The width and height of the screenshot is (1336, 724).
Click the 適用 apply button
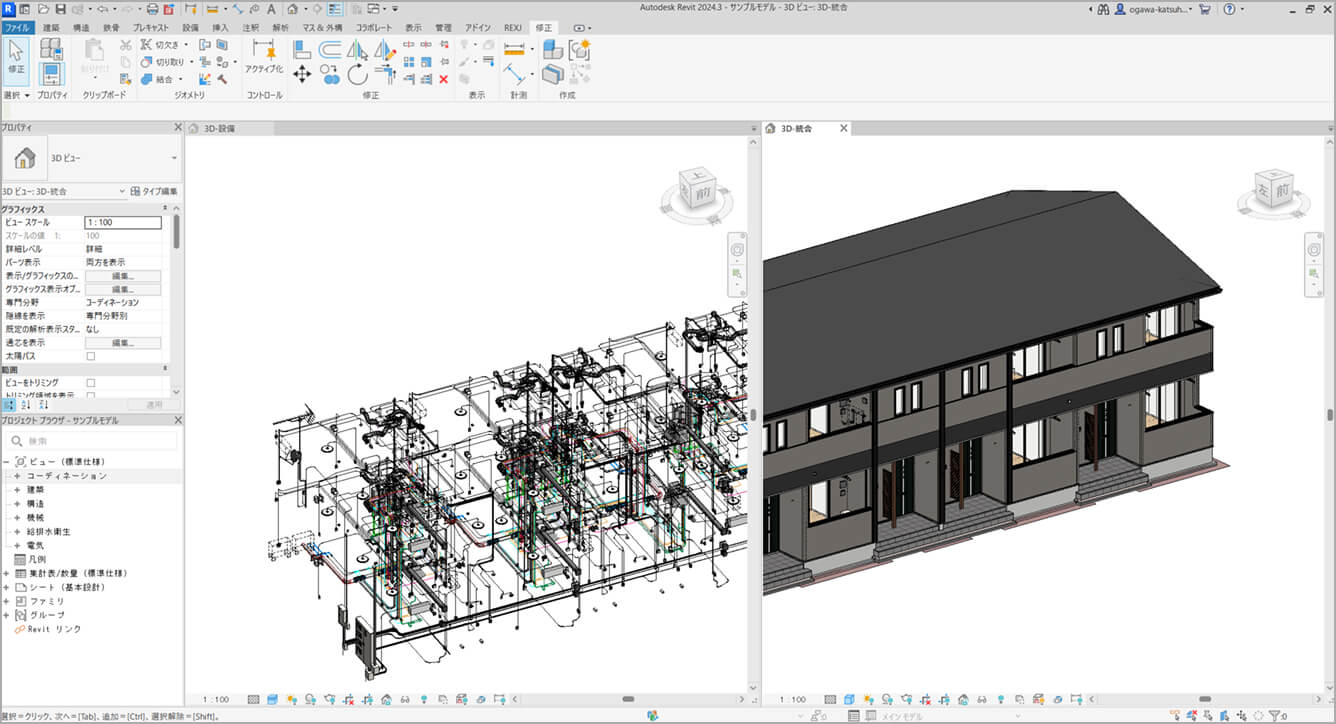pos(154,404)
